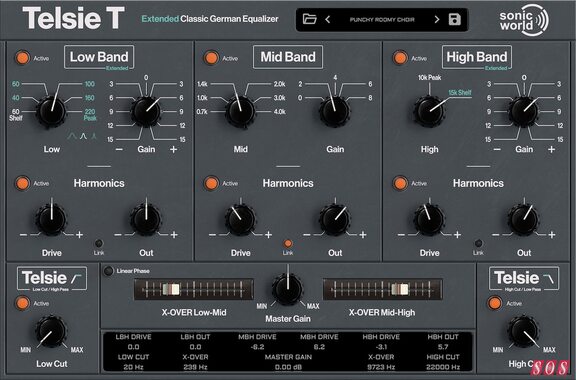The image size is (576, 380).
Task: Select the 10k Peak high frequency option
Action: pyautogui.click(x=429, y=78)
